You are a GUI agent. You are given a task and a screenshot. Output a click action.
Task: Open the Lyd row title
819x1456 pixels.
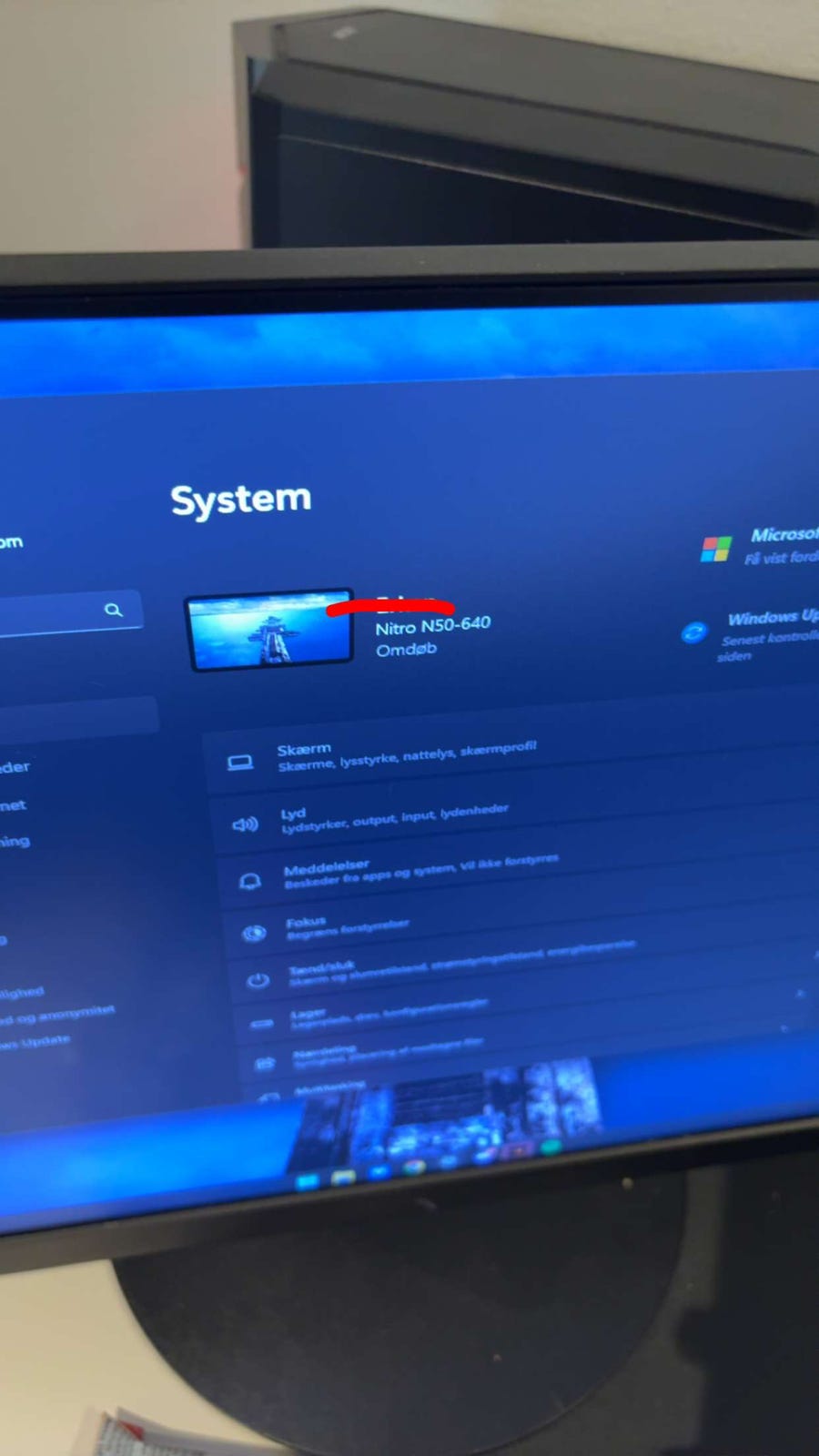tap(293, 814)
